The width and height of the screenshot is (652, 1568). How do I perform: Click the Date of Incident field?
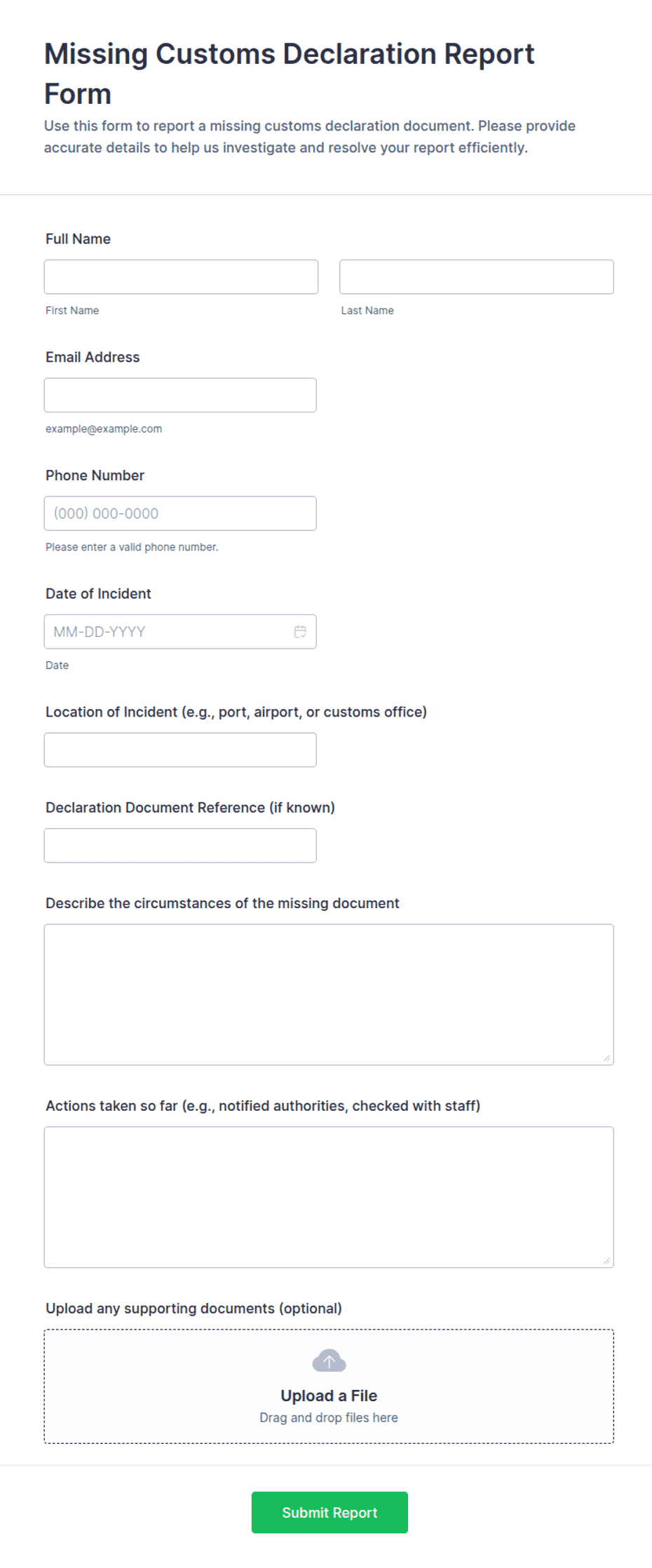pos(180,632)
